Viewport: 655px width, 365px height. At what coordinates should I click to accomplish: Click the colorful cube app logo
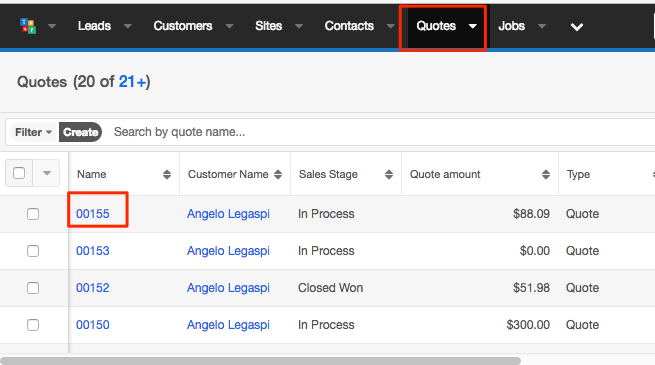click(x=28, y=26)
